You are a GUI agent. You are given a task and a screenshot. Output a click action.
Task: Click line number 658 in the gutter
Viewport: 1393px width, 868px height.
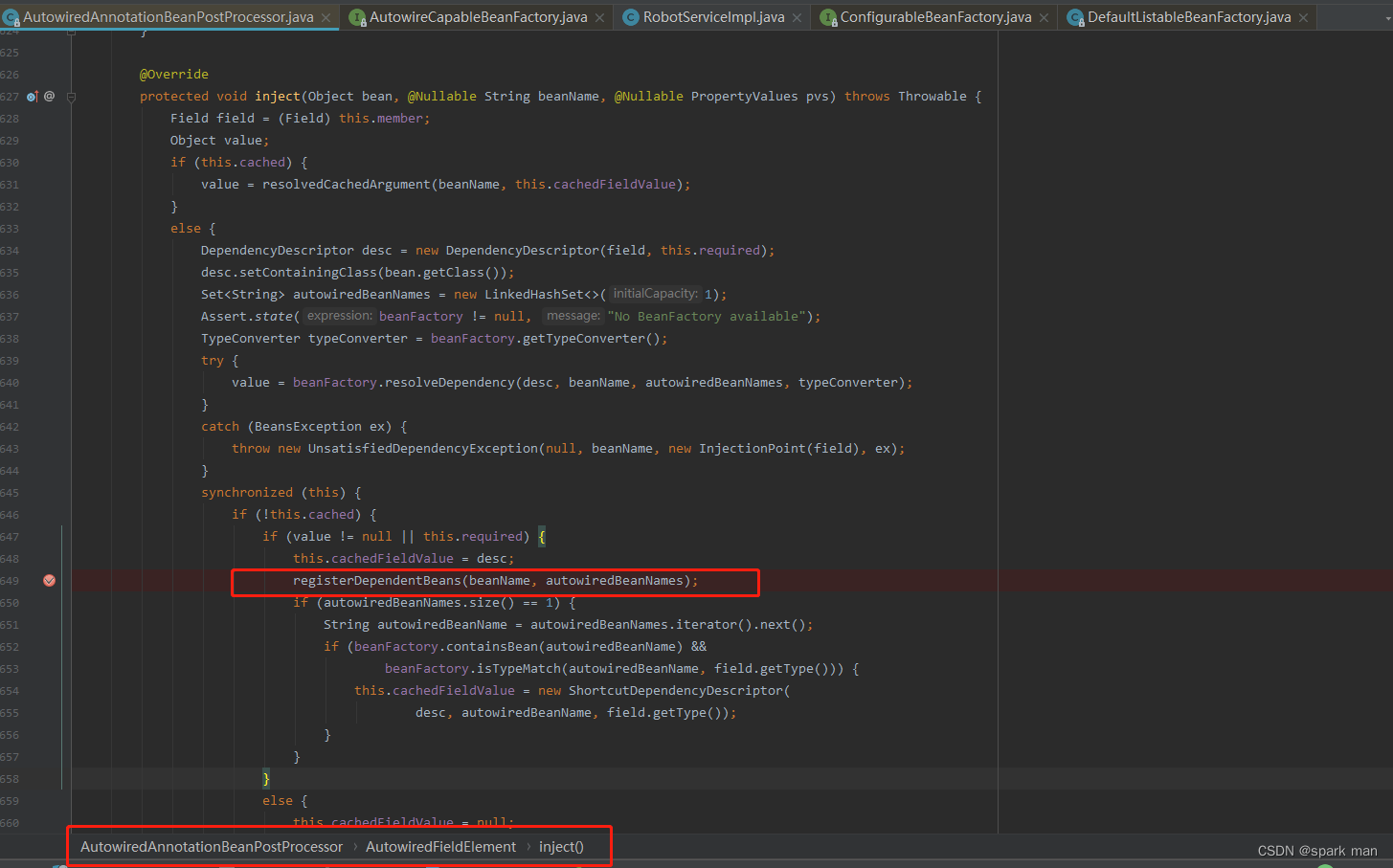click(x=10, y=778)
